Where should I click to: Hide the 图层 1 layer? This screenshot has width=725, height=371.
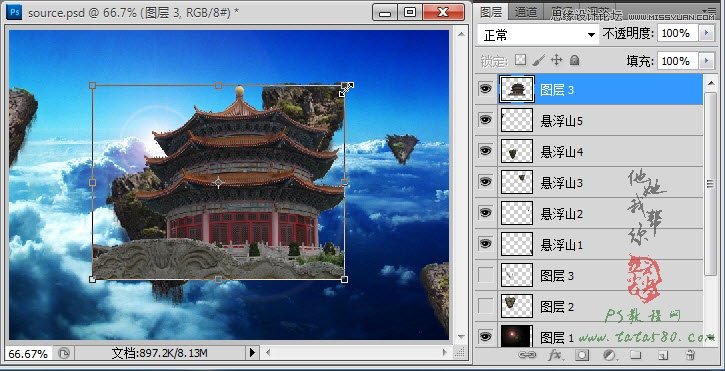(485, 337)
